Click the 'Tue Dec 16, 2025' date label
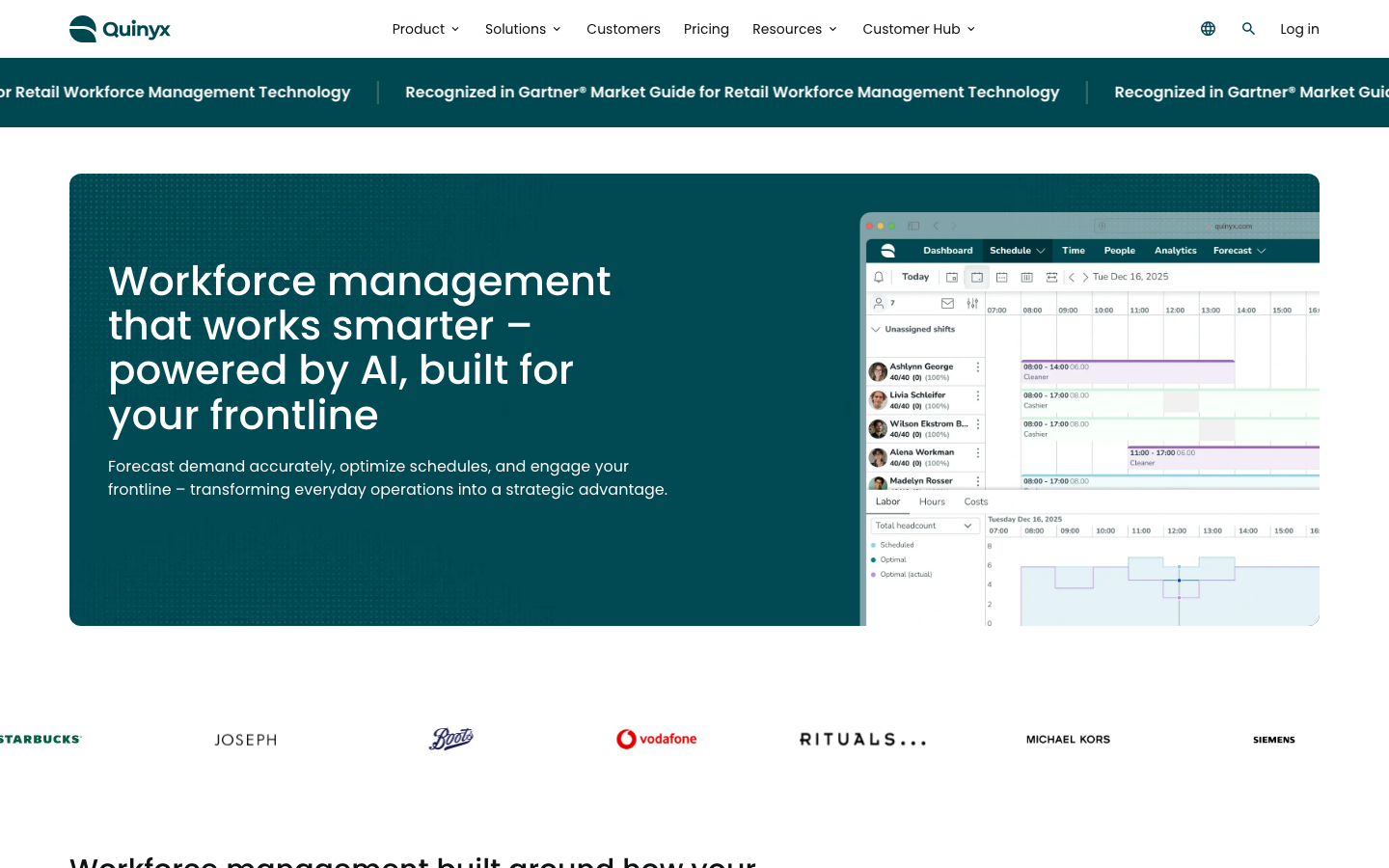 (x=1130, y=277)
